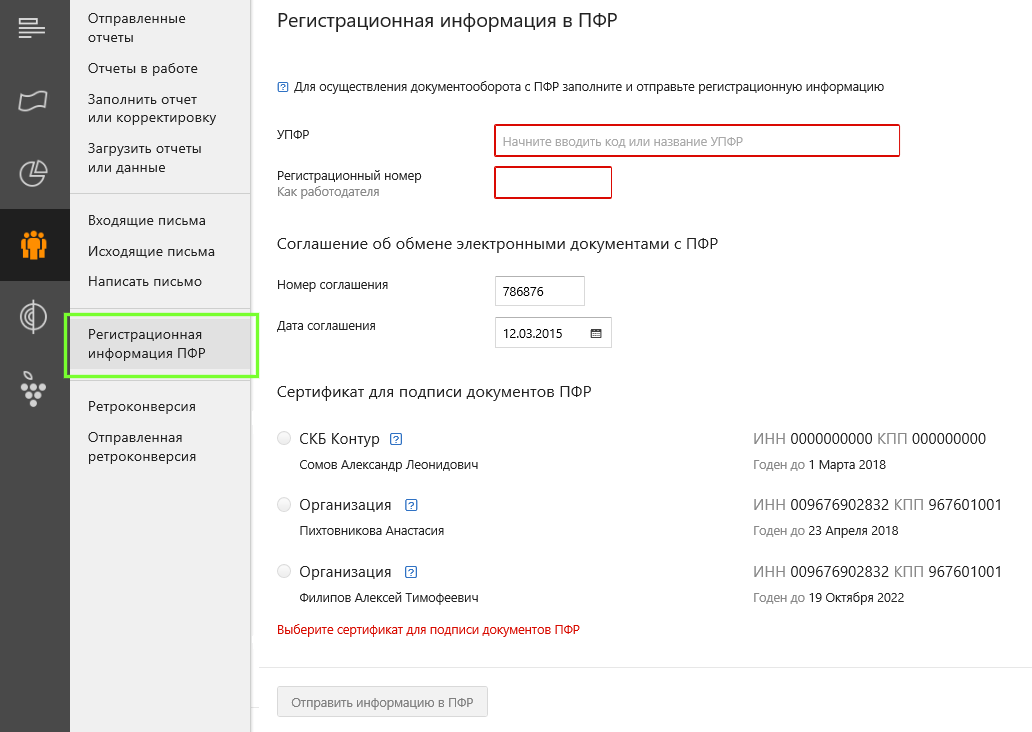The height and width of the screenshot is (732, 1032).
Task: Open the pie chart section icon
Action: pyautogui.click(x=34, y=173)
